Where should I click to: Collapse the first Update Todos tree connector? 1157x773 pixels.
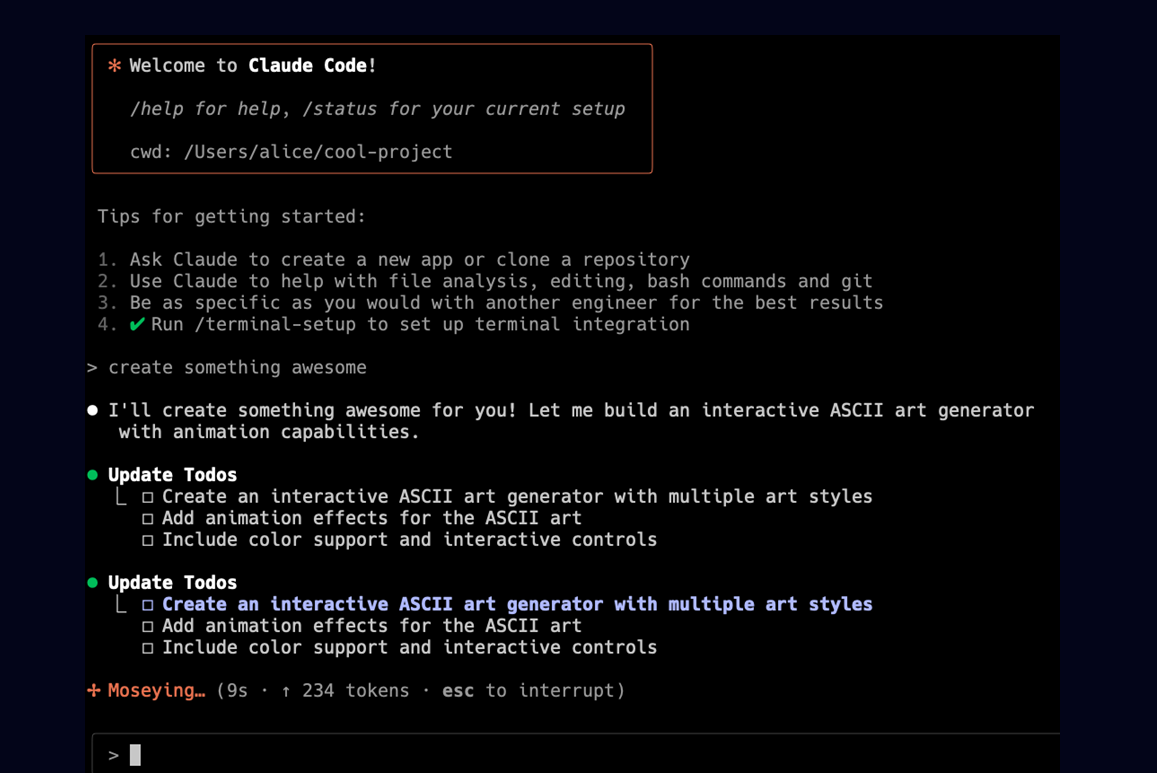[121, 497]
